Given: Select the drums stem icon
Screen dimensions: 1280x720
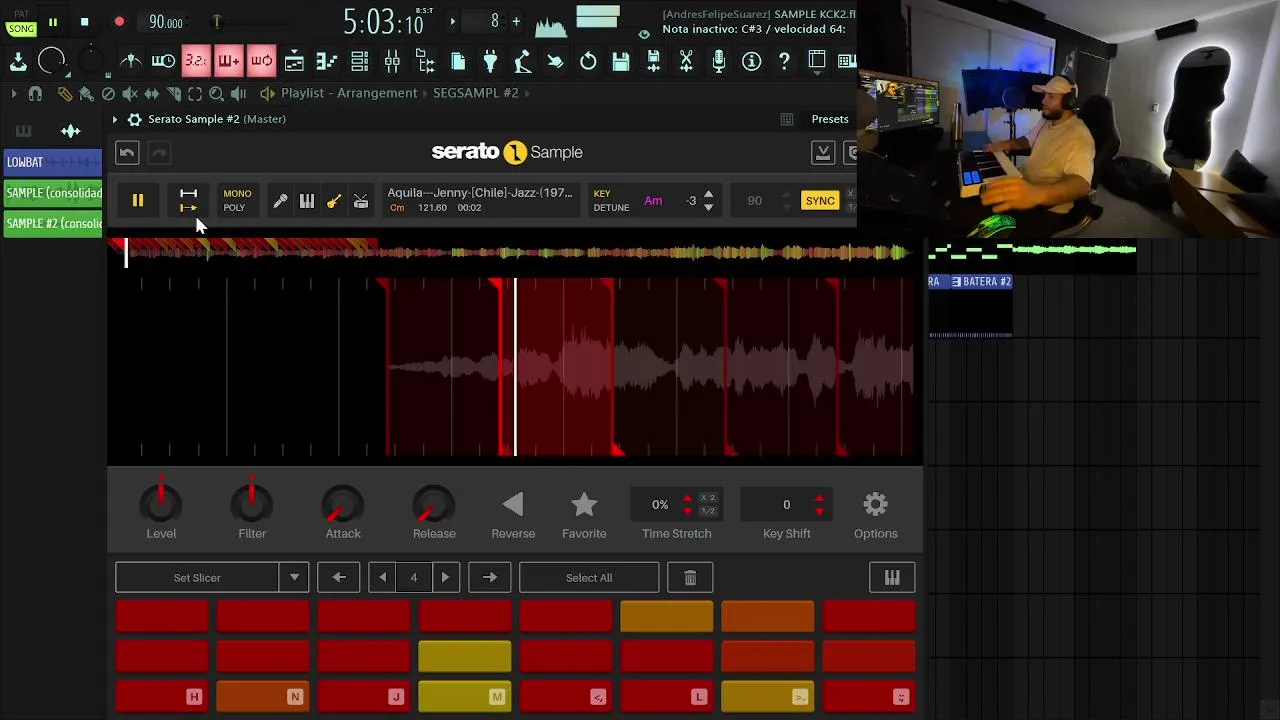Looking at the screenshot, I should click(361, 201).
